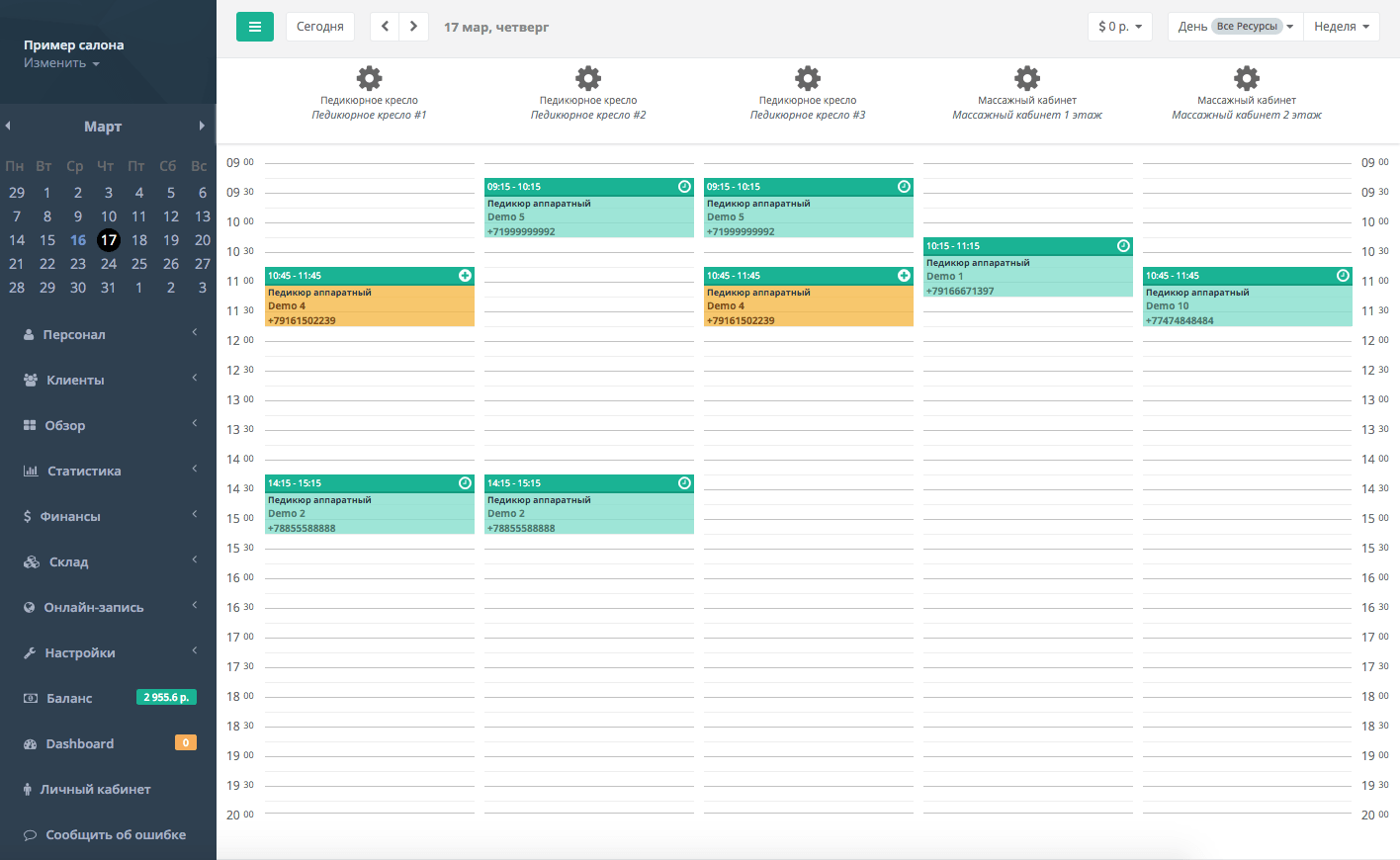Select date 16 in the mini calendar
The width and height of the screenshot is (1400, 860).
pyautogui.click(x=78, y=240)
